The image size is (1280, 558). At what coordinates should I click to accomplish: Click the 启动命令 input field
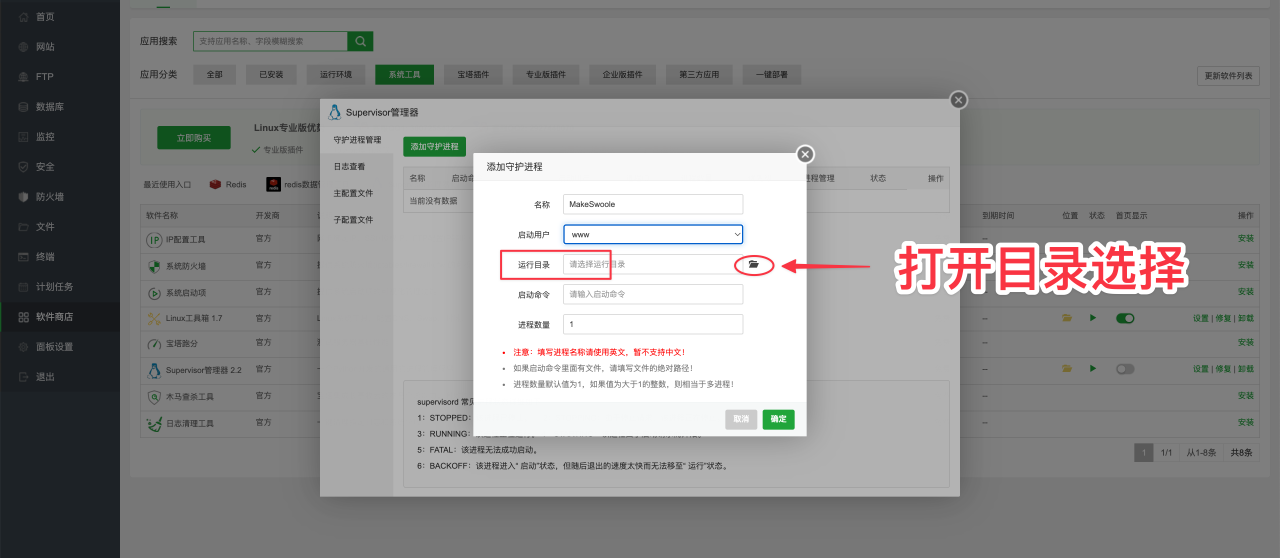point(653,294)
